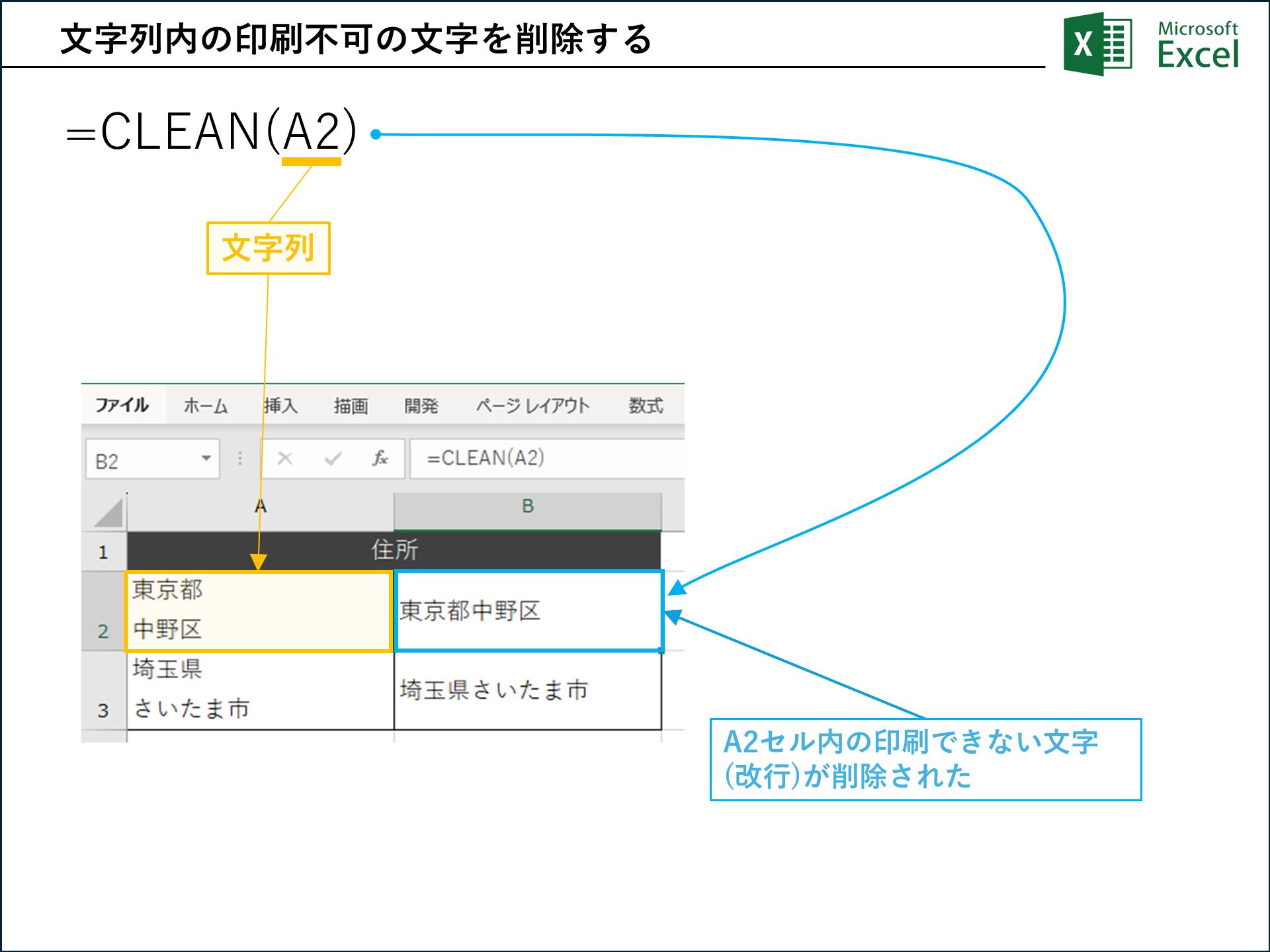Select the highlighted A2 cell with 東京都 中野区
Image resolution: width=1270 pixels, height=952 pixels.
[258, 612]
